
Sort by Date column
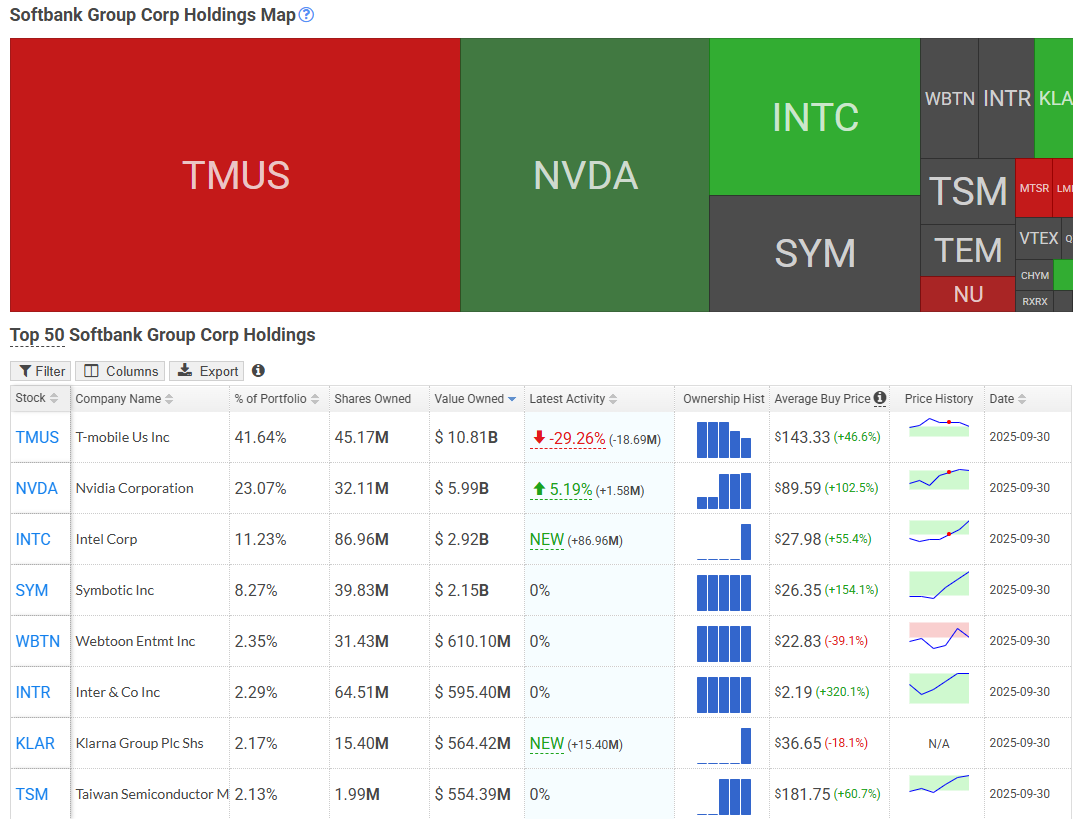coord(1007,399)
